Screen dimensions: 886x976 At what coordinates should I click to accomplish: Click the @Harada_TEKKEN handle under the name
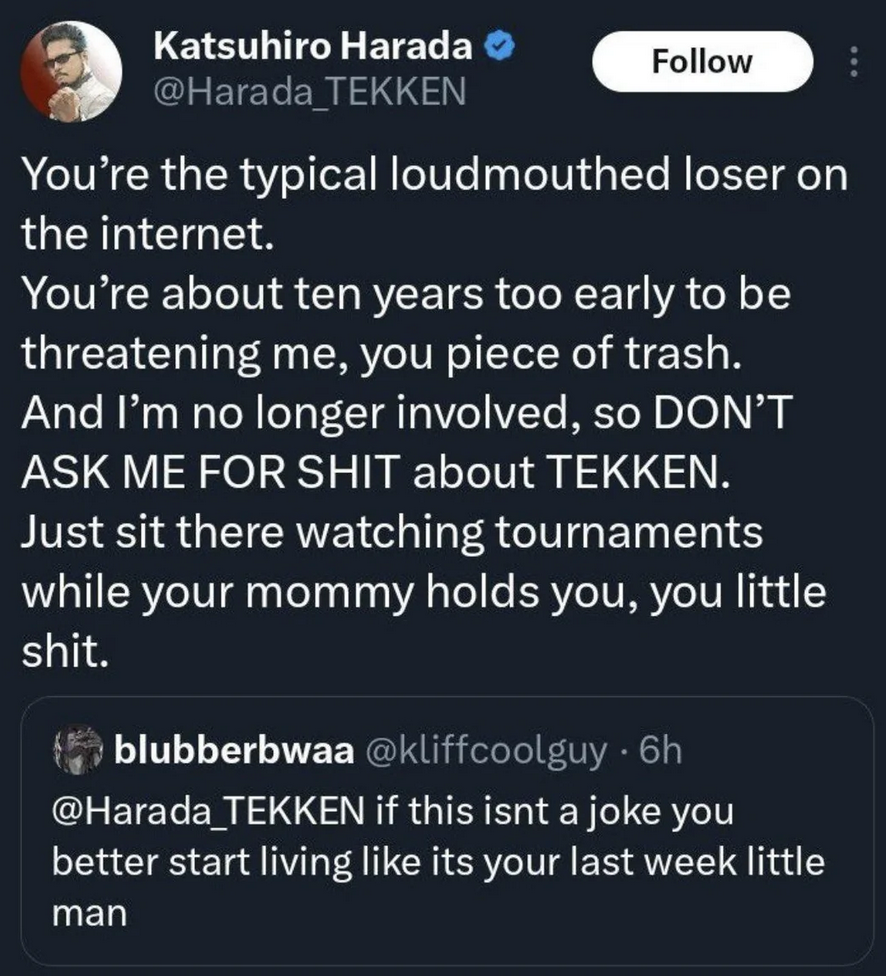click(309, 92)
